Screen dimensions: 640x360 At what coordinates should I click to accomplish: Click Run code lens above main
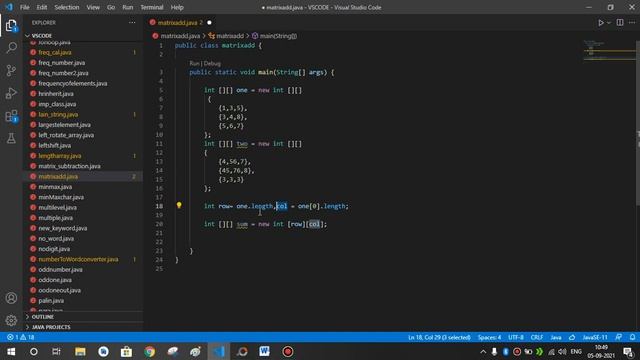tap(194, 64)
